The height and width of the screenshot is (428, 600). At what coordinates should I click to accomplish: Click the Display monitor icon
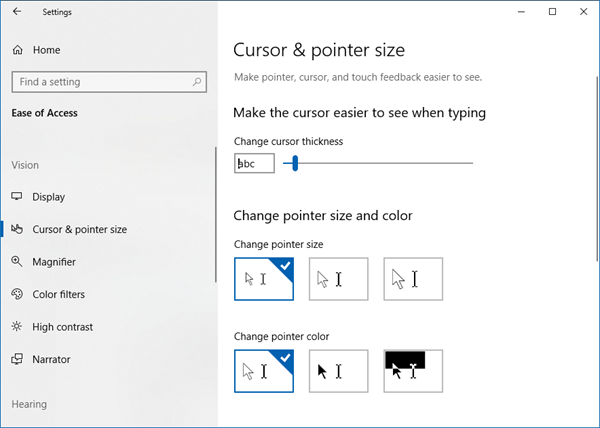tap(16, 196)
